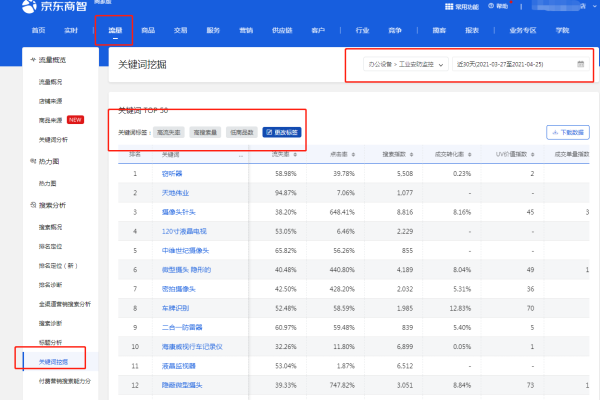The image size is (600, 400).
Task: Open 店铺来源 in sidebar
Action: [x=50, y=101]
